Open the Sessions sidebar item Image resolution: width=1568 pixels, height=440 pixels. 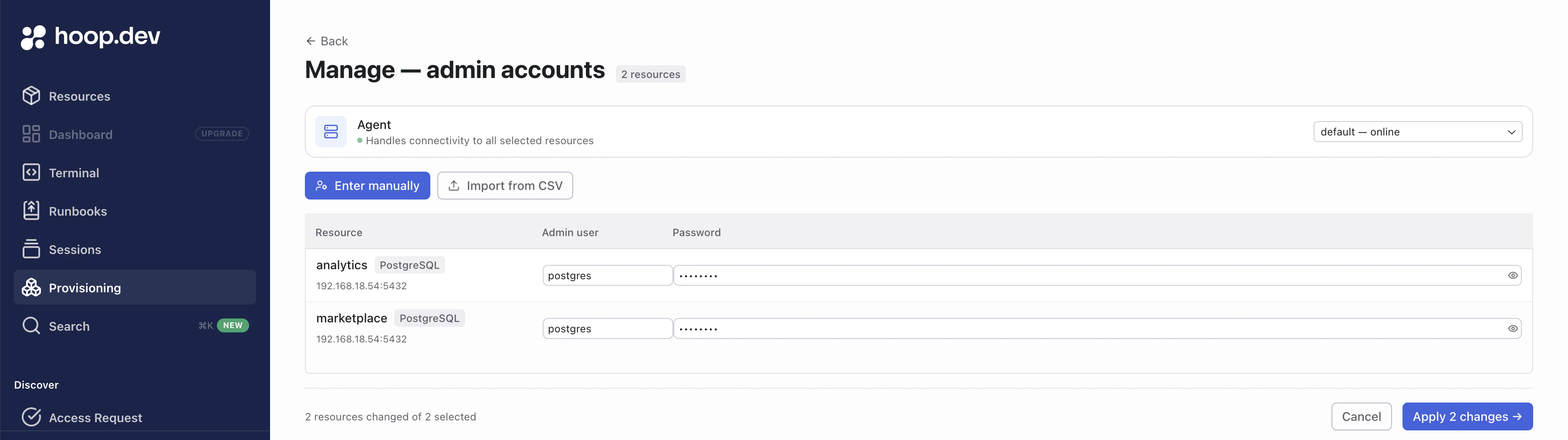pos(135,249)
